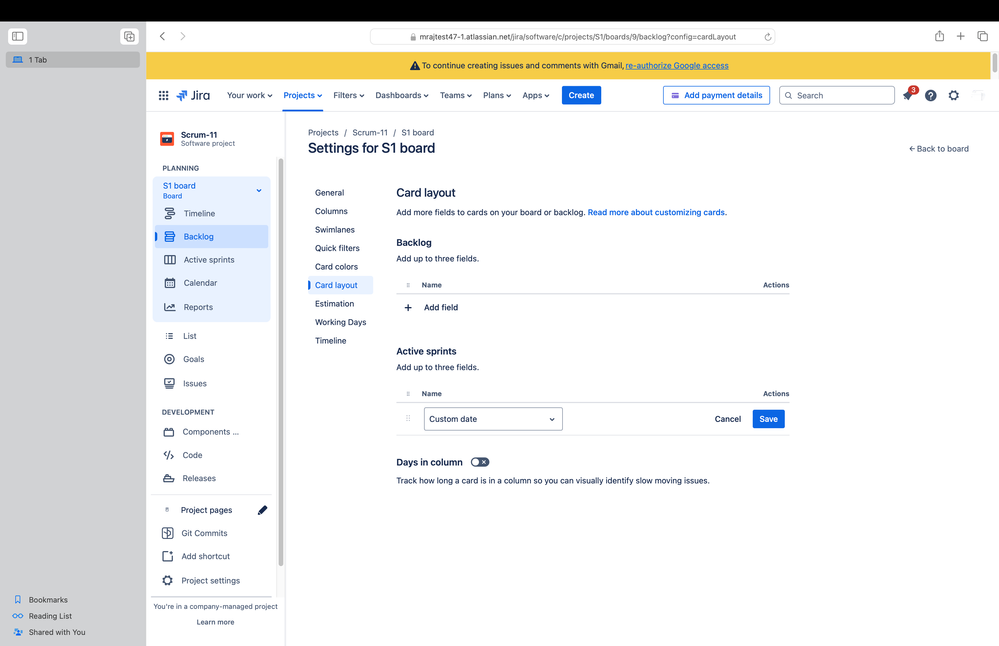Collapse the S1 board chevron
Screen dimensions: 999x646
(259, 190)
